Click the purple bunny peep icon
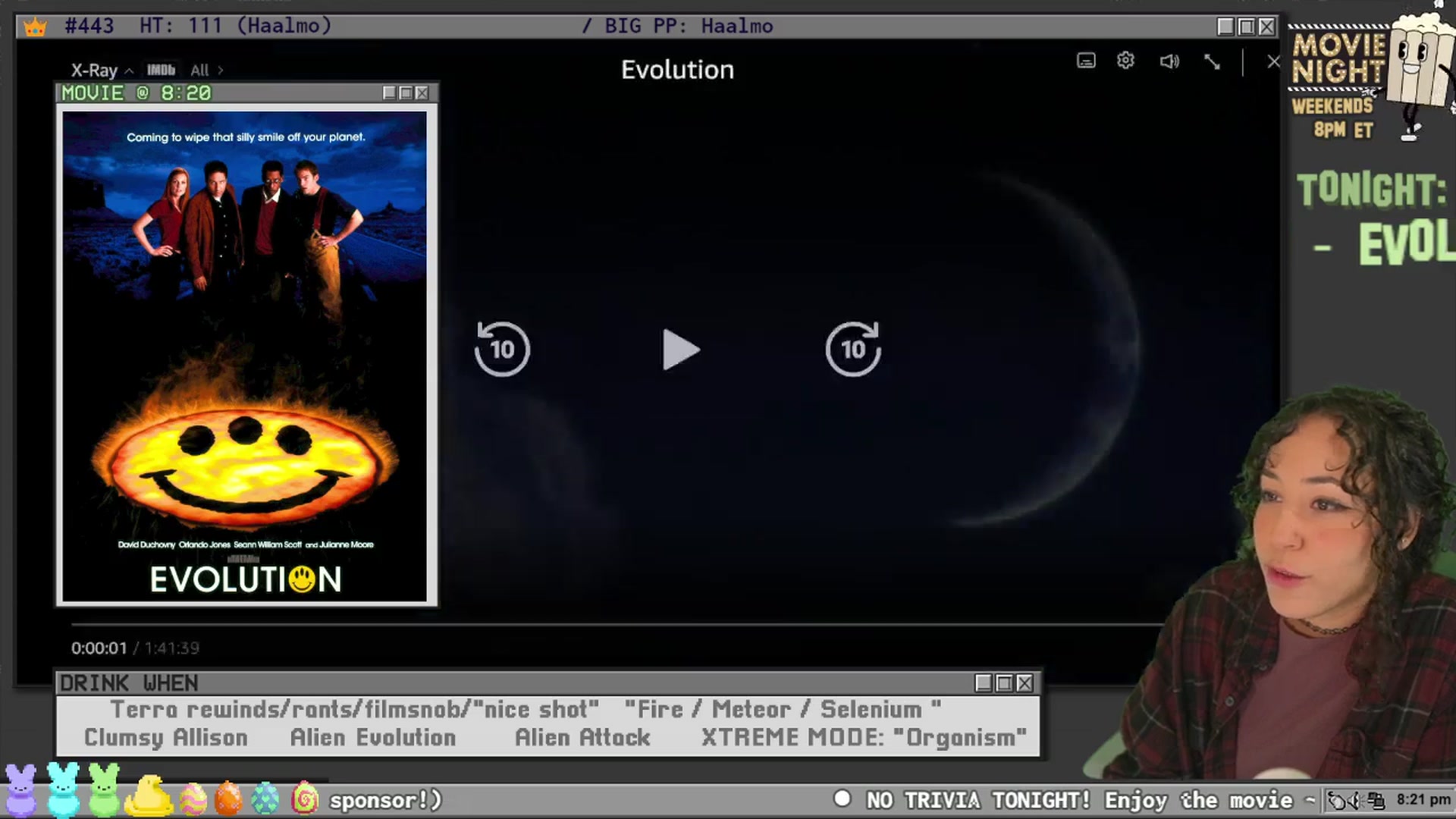 (20, 790)
